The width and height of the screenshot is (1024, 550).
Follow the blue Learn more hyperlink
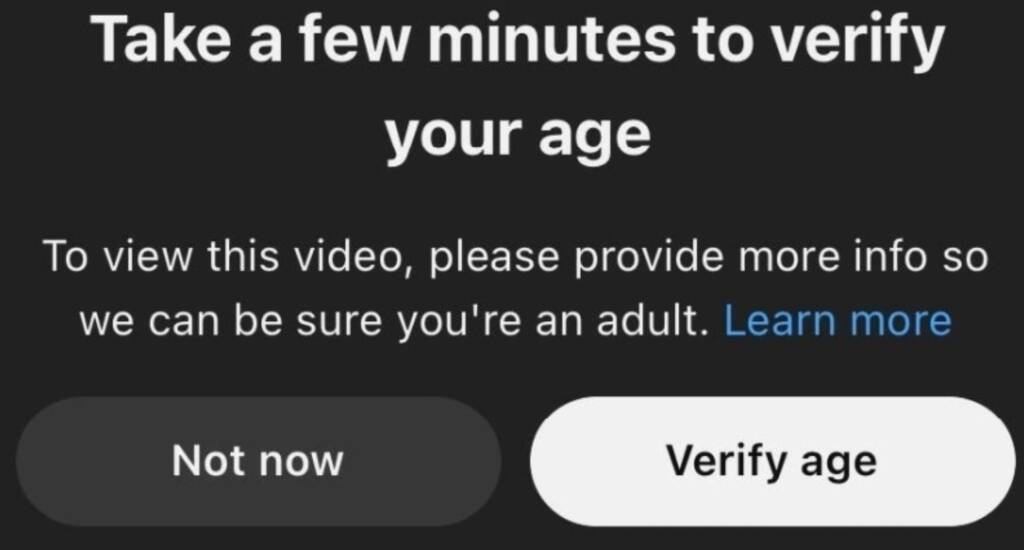pyautogui.click(x=837, y=321)
